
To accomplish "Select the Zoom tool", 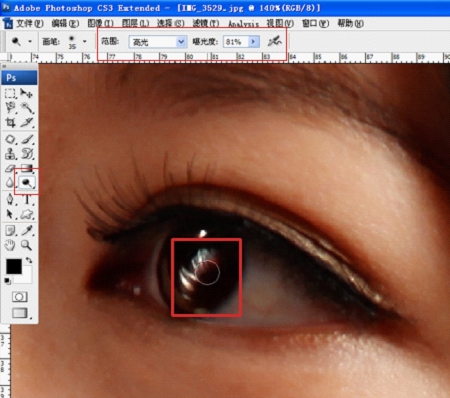I will pyautogui.click(x=27, y=245).
